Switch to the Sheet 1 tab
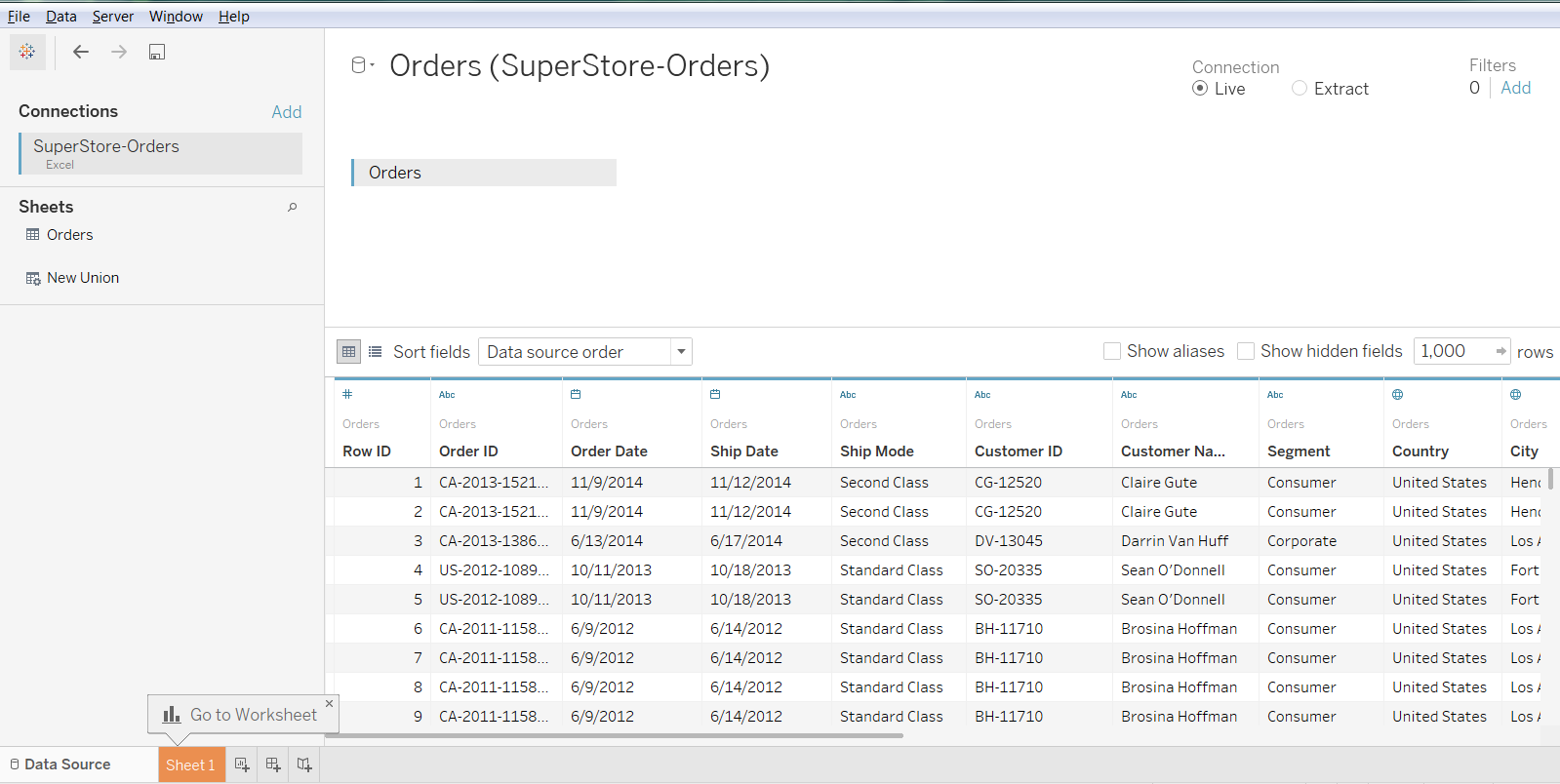Viewport: 1560px width, 784px height. point(191,764)
